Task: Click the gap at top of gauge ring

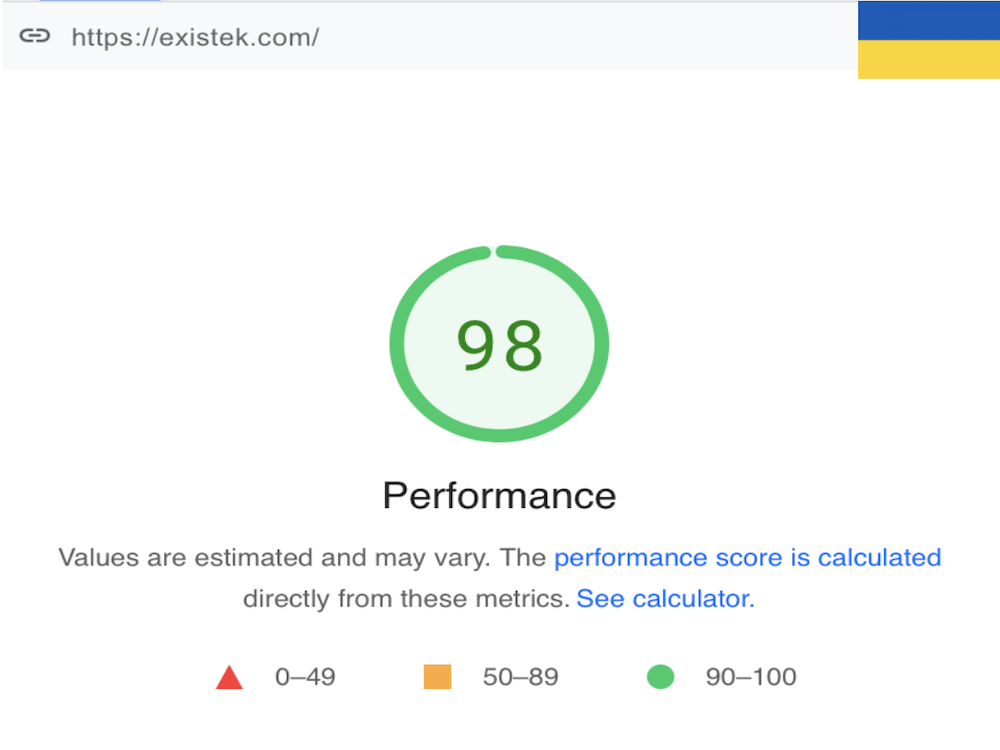Action: pos(493,252)
